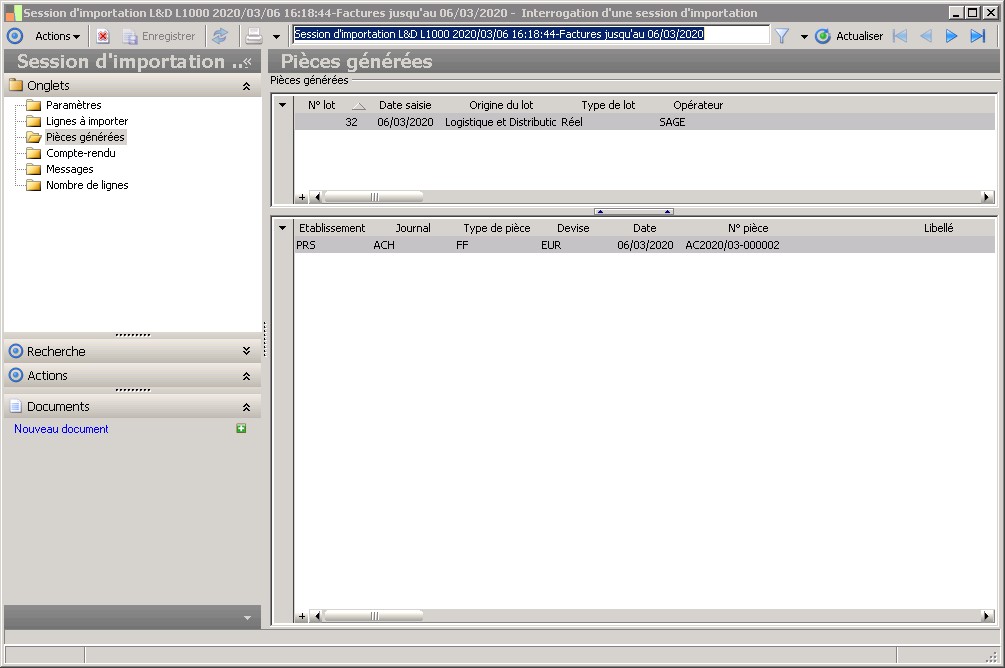Click the pièces grid horizontal scrollbar thumb

click(x=374, y=616)
